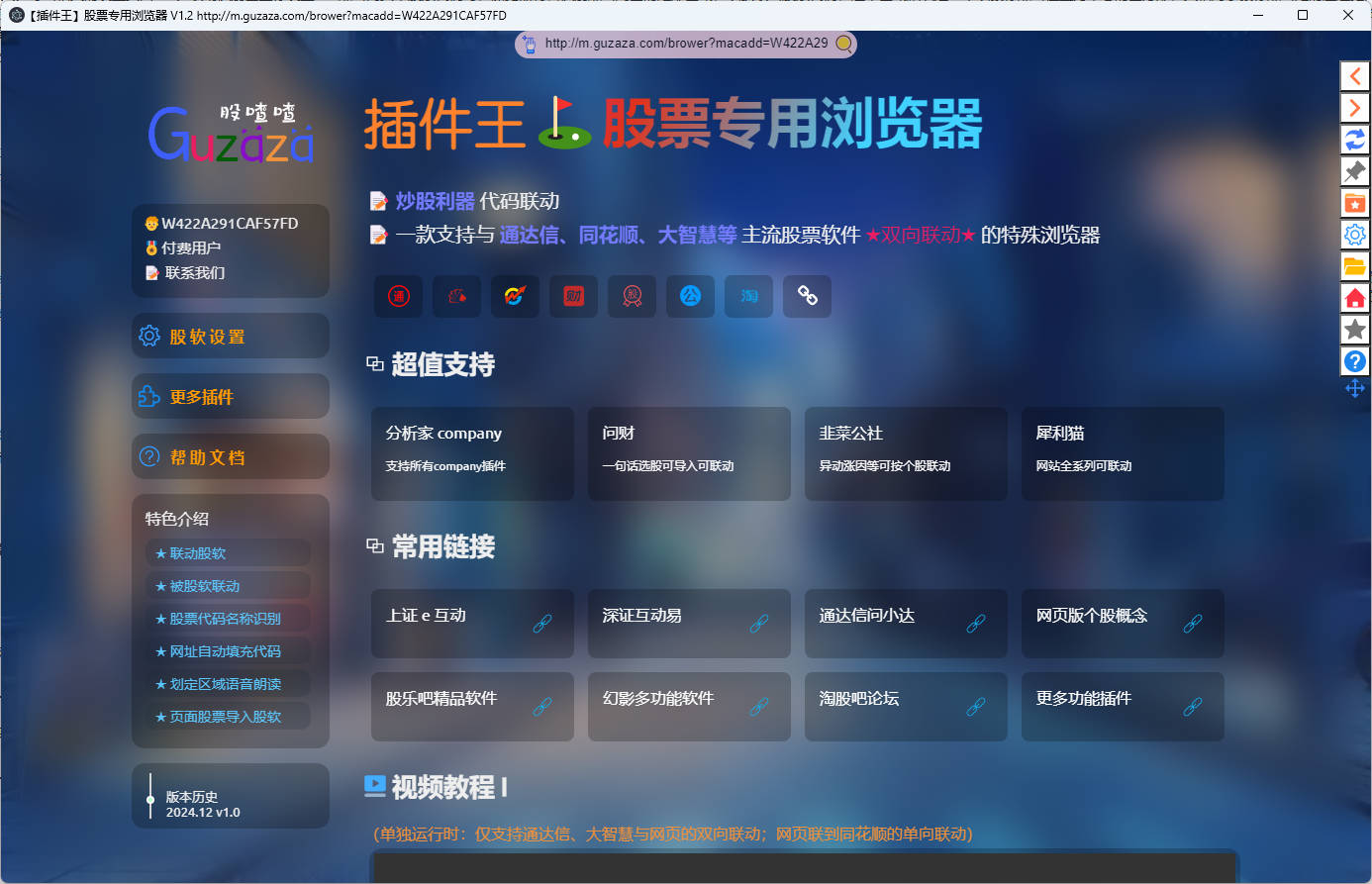Refresh the page with blue arrows icon
The image size is (1372, 884).
point(1354,140)
